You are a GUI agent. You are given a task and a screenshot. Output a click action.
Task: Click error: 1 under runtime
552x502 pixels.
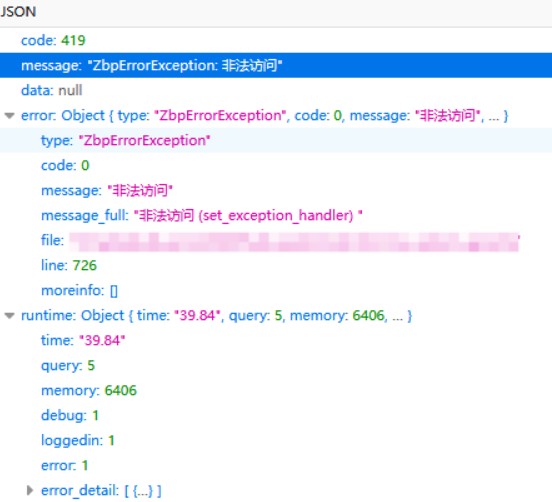click(x=276, y=465)
